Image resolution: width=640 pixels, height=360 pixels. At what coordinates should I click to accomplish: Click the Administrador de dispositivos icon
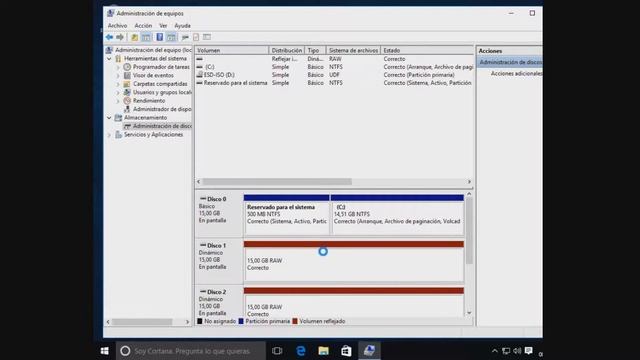[x=127, y=109]
